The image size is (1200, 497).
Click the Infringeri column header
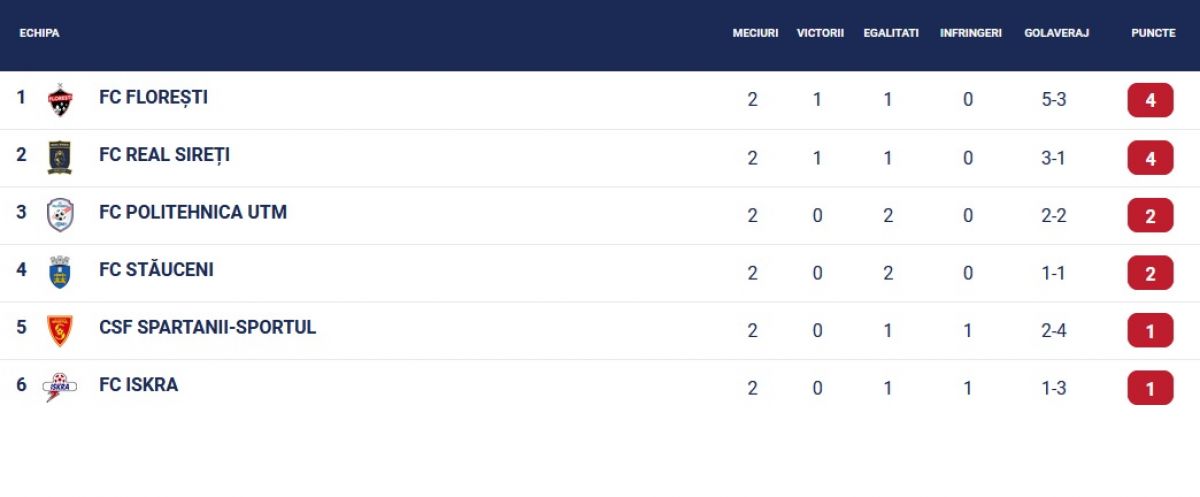(x=970, y=33)
